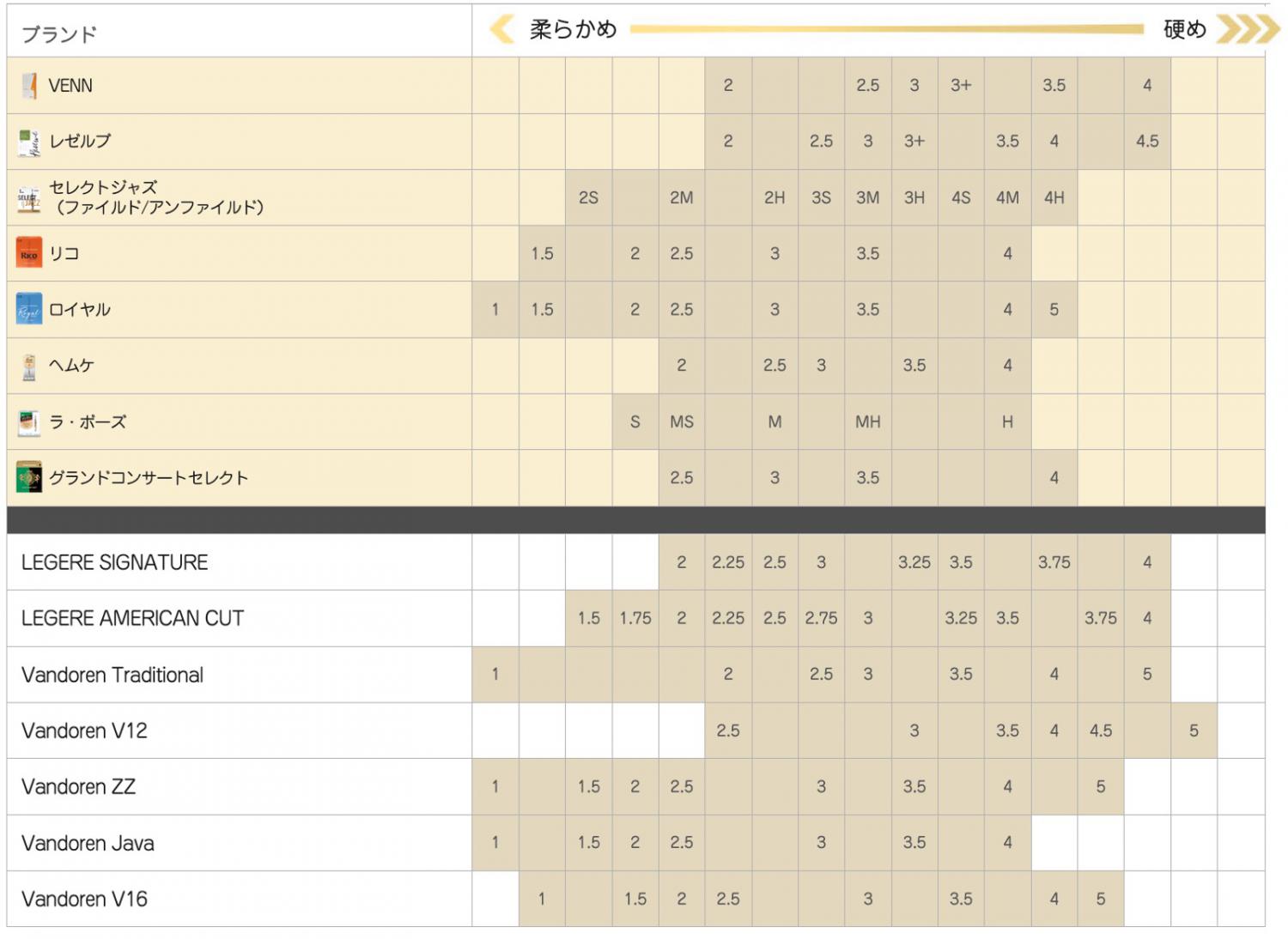This screenshot has height=939, width=1288.
Task: Click the グランドコンサートセレクト box icon
Action: click(29, 478)
